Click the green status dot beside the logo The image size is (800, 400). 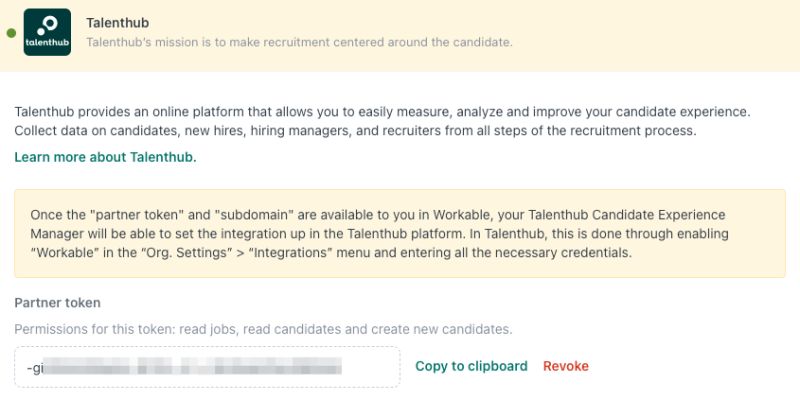11,33
